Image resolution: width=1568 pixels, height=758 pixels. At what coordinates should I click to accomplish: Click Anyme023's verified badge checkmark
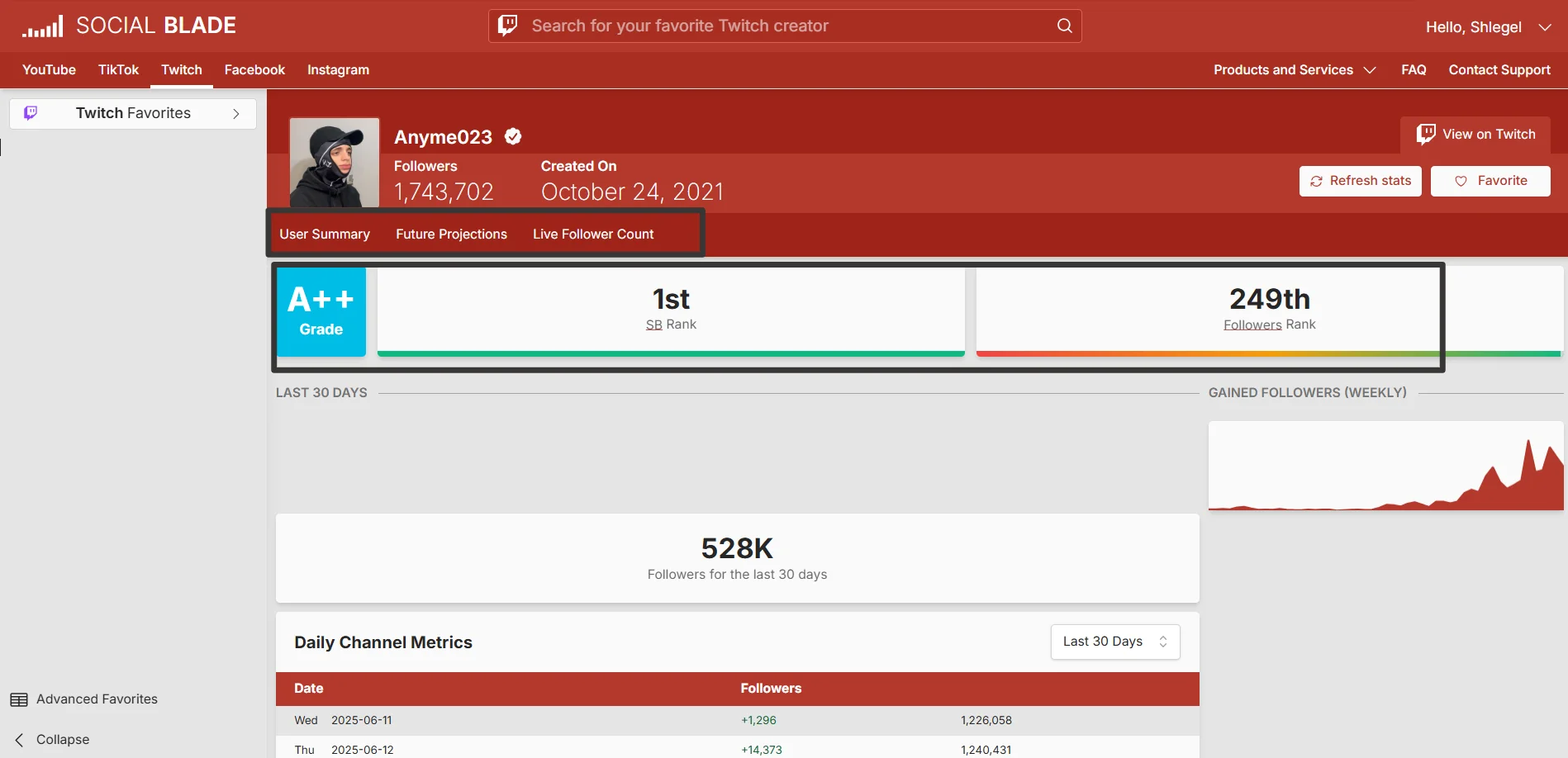[x=512, y=136]
